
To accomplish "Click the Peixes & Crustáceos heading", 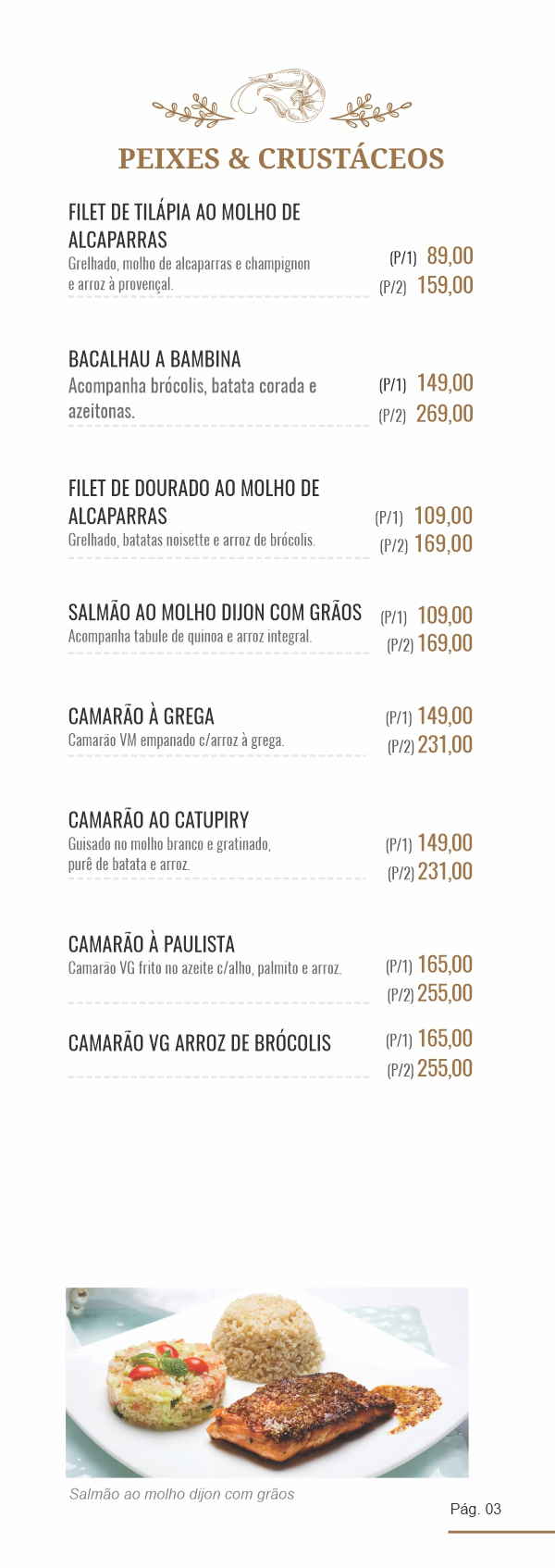I will [281, 158].
